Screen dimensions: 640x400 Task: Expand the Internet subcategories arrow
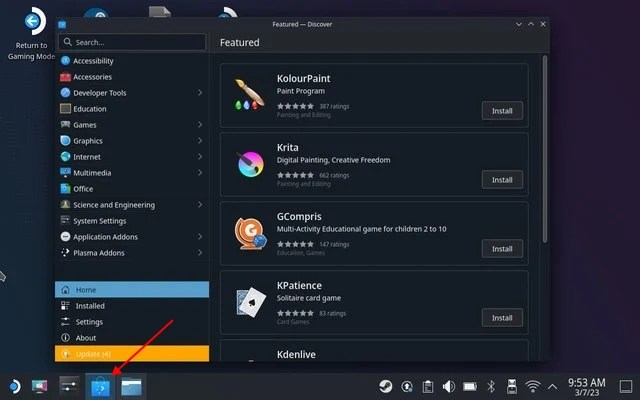coord(200,156)
